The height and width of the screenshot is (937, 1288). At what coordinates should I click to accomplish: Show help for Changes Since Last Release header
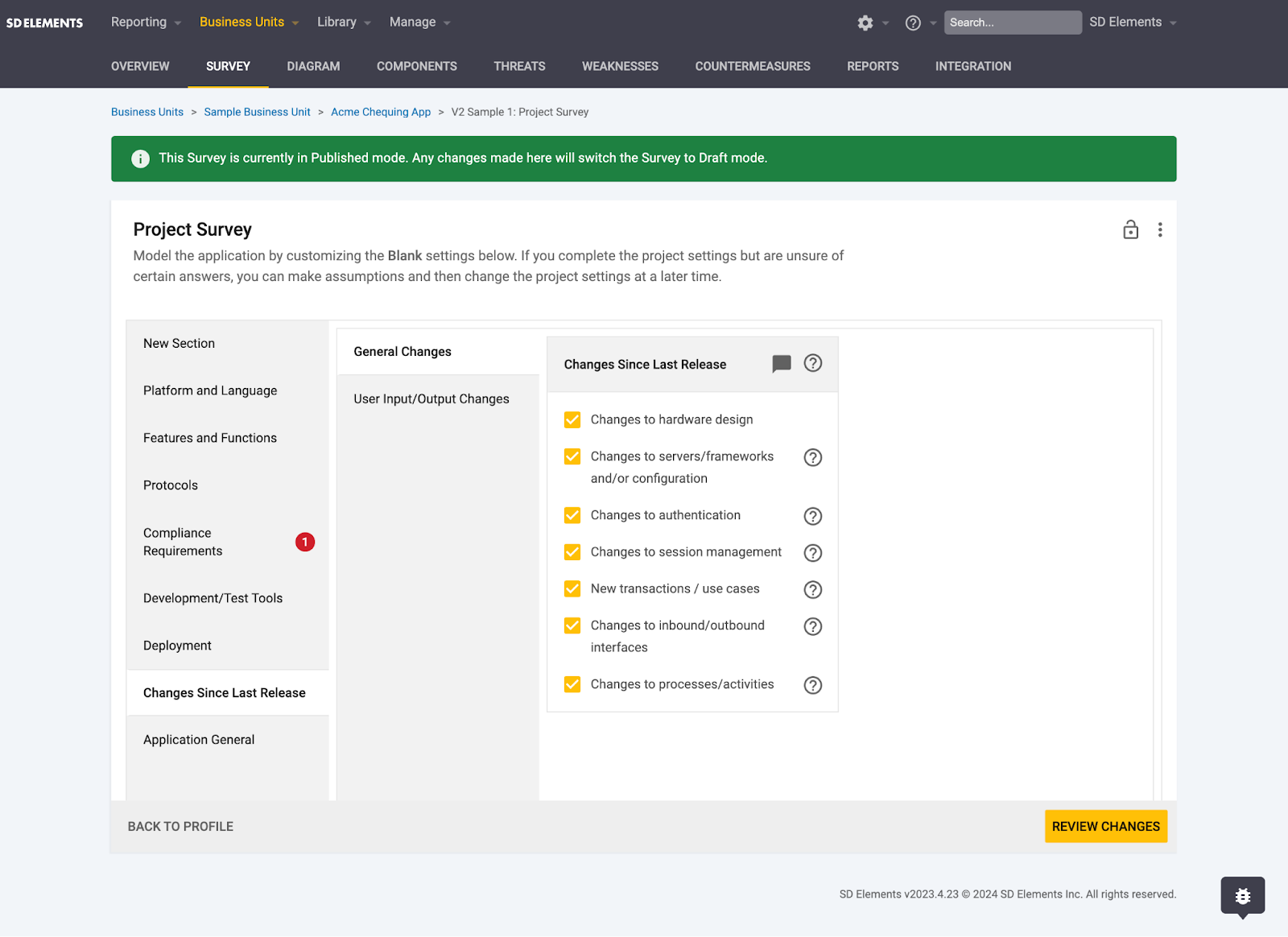pyautogui.click(x=813, y=363)
